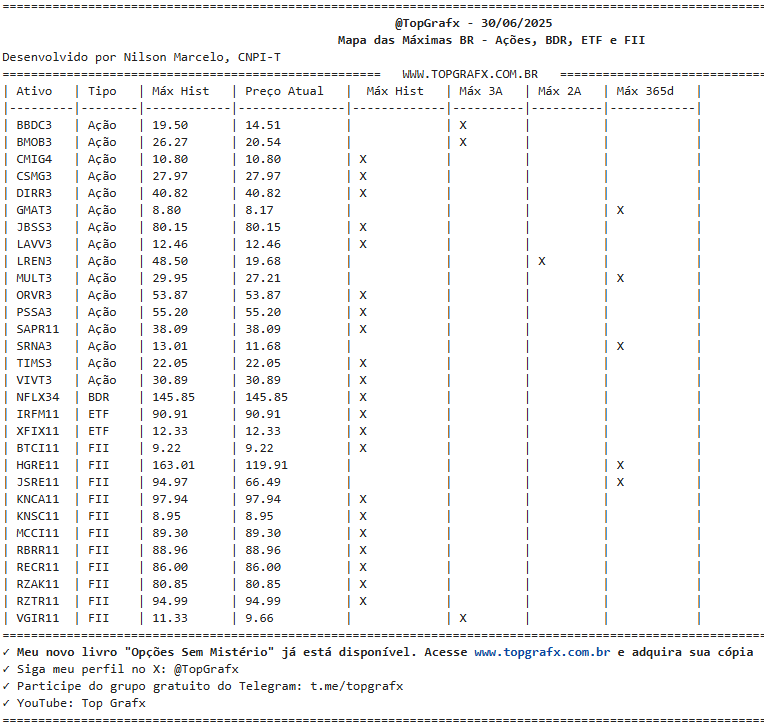The height and width of the screenshot is (724, 764).
Task: Select the CSMG3 ticker cell
Action: tap(34, 176)
